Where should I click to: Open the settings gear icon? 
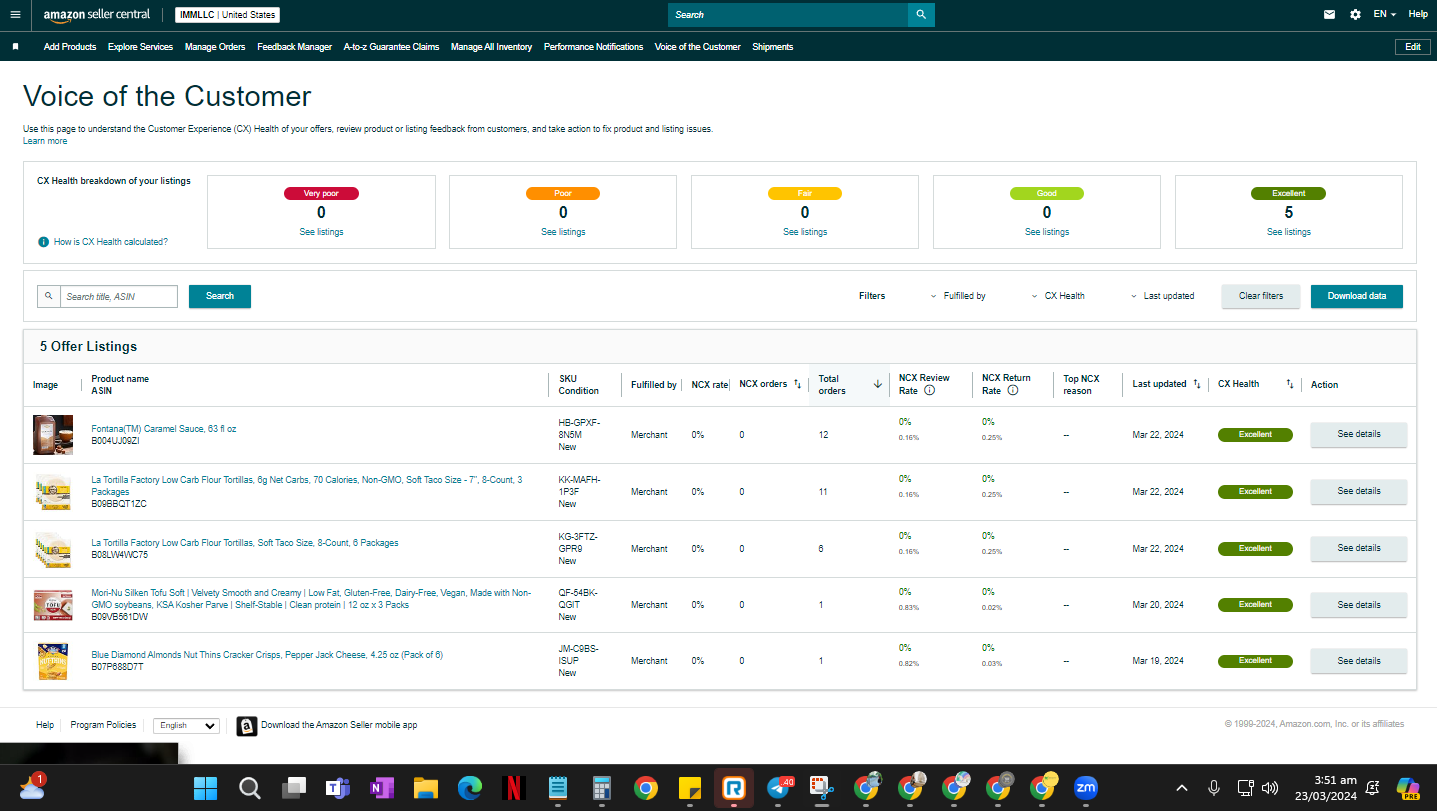point(1355,15)
